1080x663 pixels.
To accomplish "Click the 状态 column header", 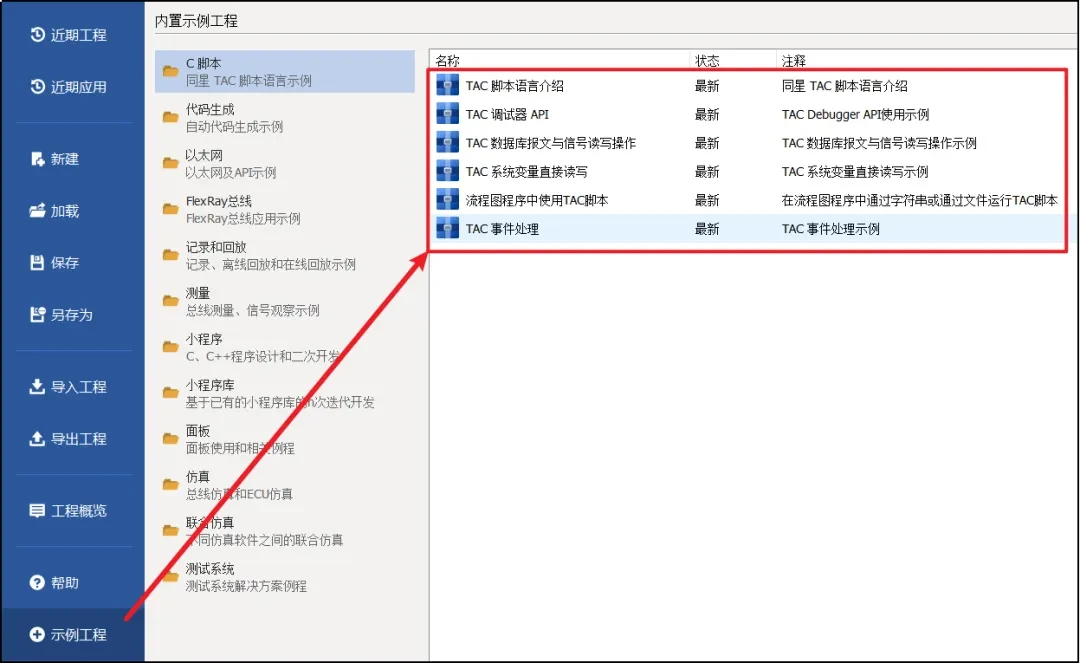I will tap(707, 59).
